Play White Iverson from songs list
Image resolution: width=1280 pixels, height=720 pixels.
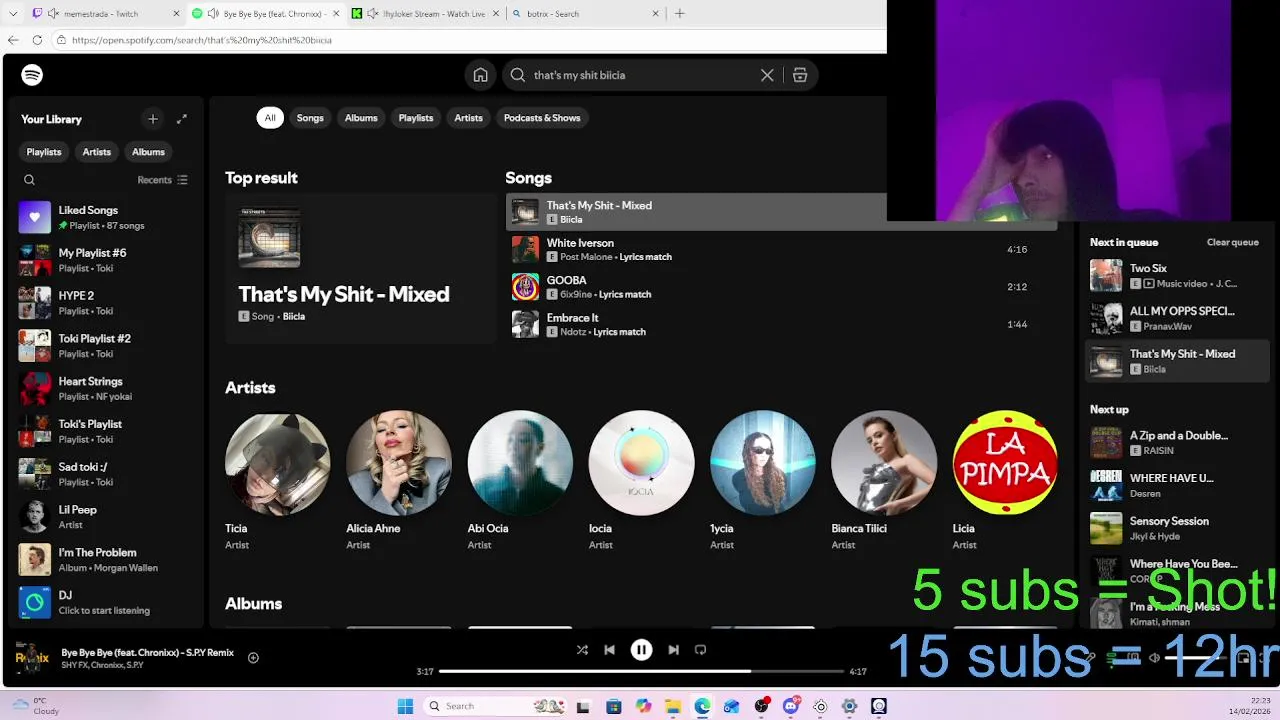pos(781,249)
